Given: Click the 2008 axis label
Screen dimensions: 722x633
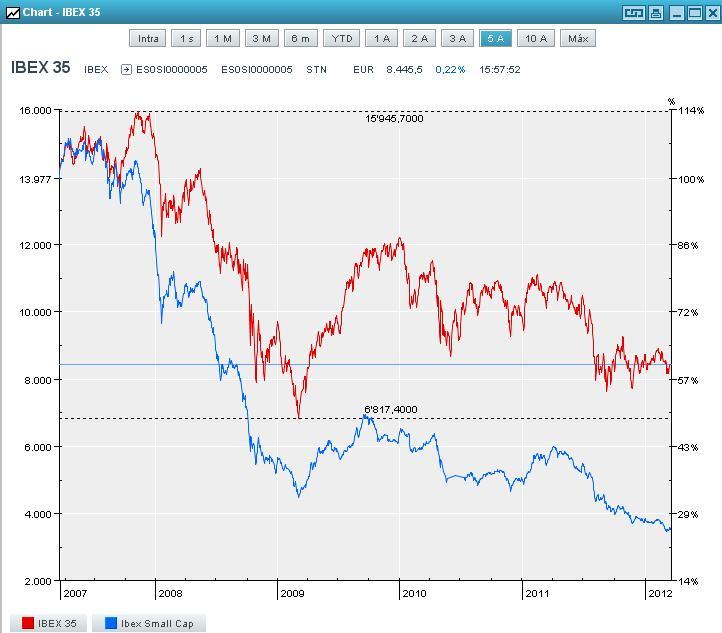Looking at the screenshot, I should 170,593.
